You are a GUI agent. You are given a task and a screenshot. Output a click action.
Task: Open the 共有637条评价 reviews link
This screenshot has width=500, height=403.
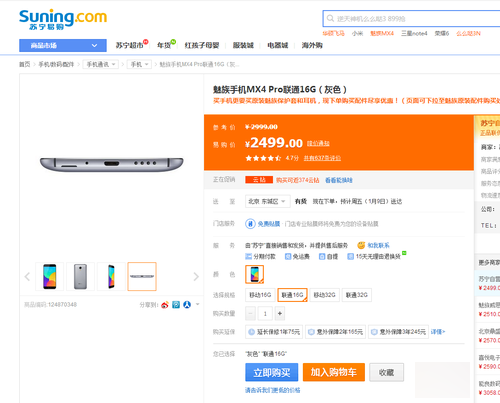[x=322, y=158]
